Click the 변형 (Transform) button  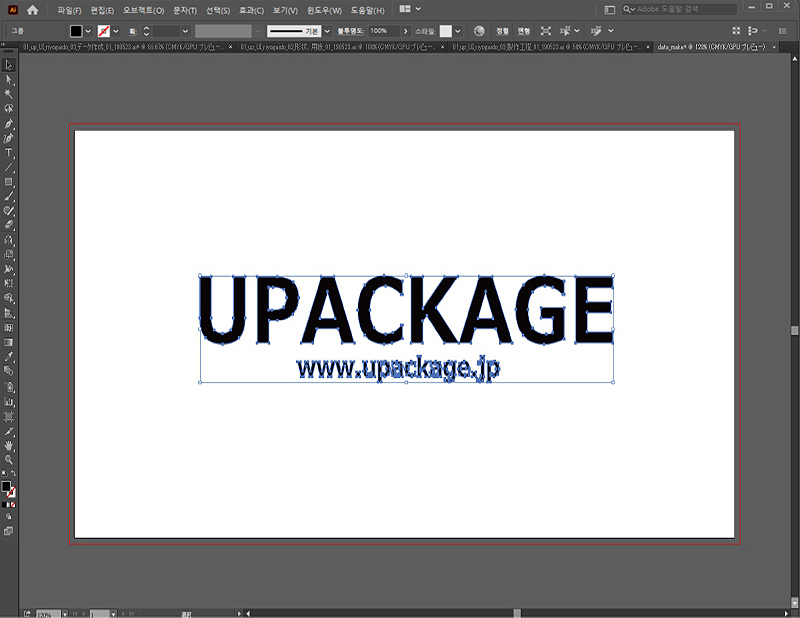(524, 31)
